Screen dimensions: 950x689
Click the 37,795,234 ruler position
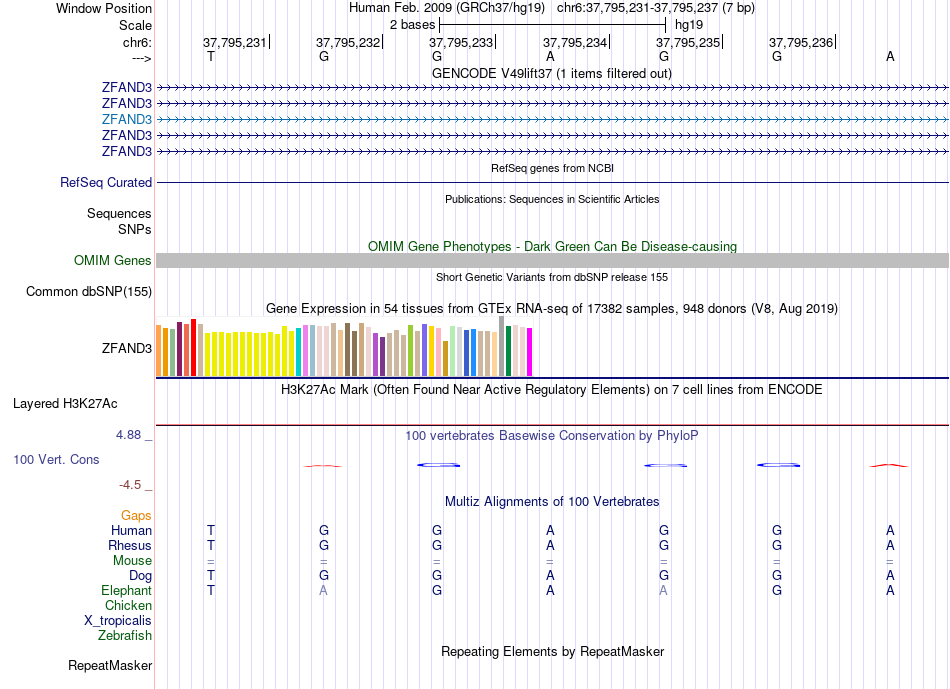[x=575, y=42]
